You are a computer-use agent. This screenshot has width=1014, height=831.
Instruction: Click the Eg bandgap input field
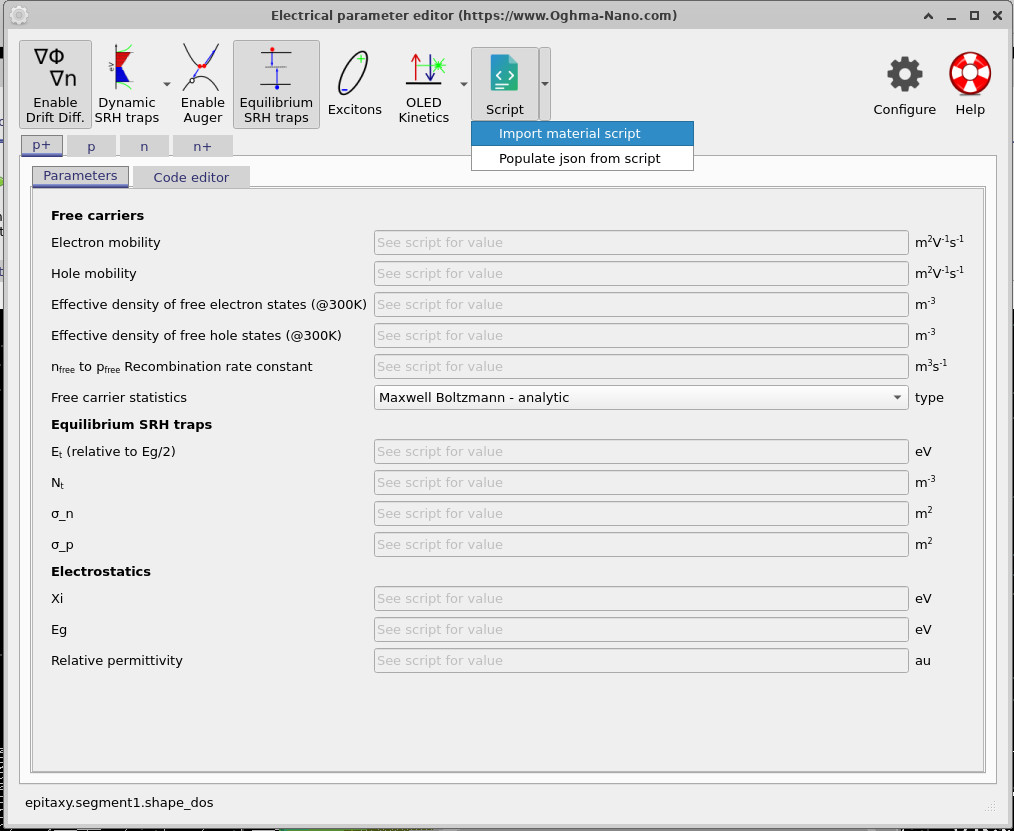point(641,630)
